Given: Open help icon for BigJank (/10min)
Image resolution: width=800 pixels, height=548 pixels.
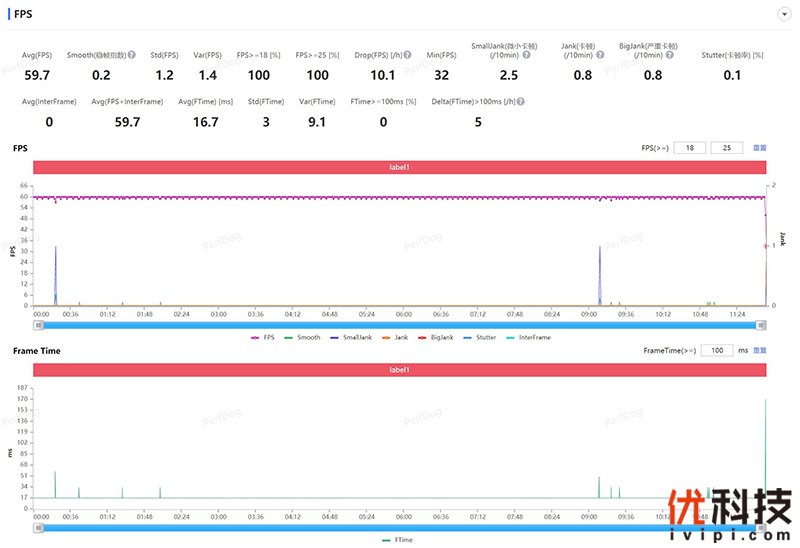Looking at the screenshot, I should pyautogui.click(x=669, y=55).
